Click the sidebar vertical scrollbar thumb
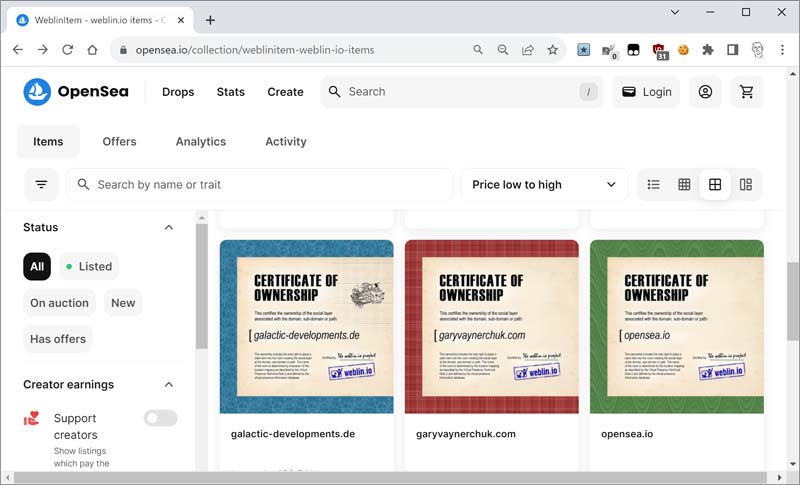Viewport: 800px width, 485px height. point(202,286)
